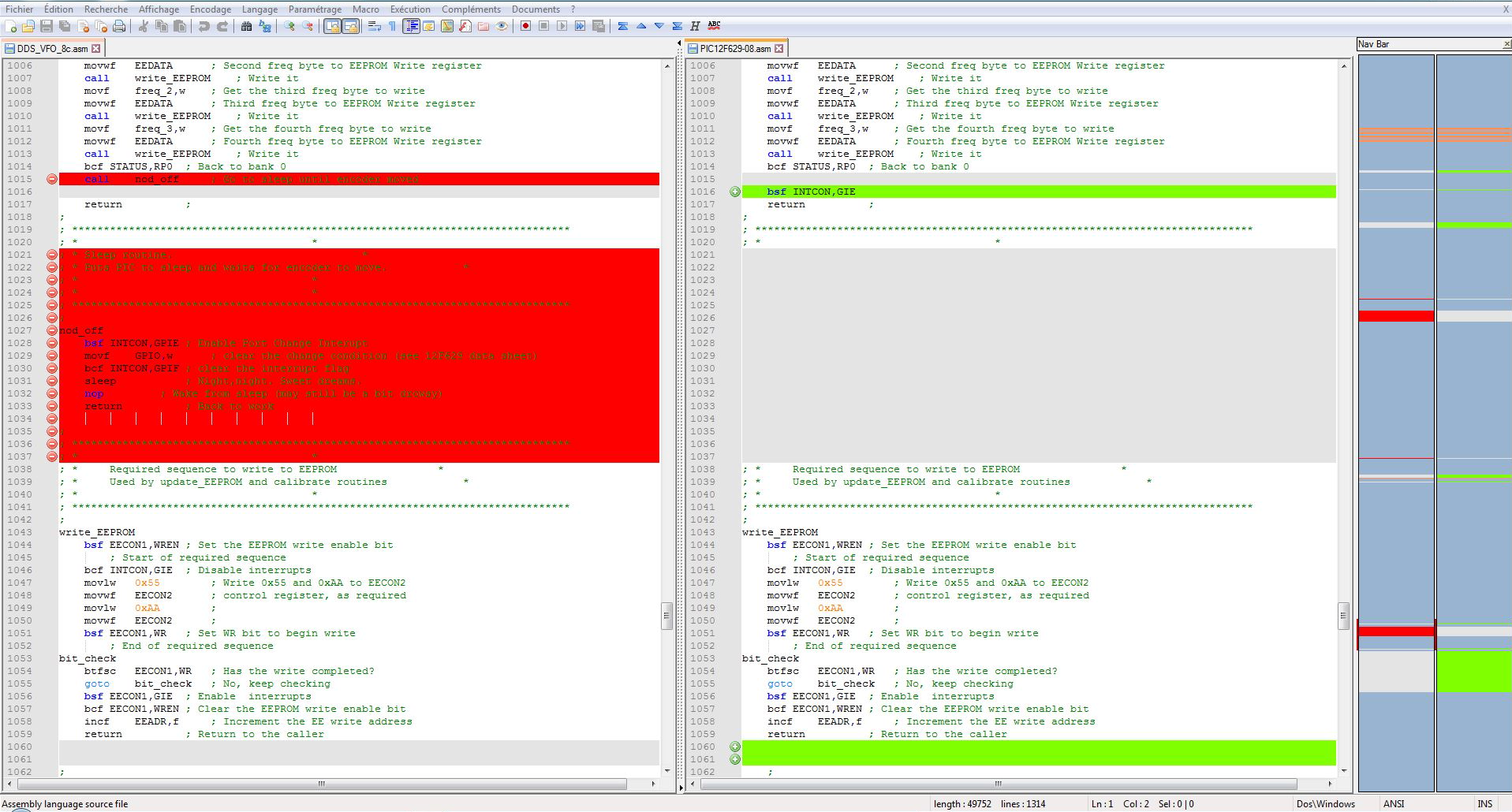Close the Nav Bar panel
The width and height of the screenshot is (1512, 812).
pyautogui.click(x=1506, y=44)
